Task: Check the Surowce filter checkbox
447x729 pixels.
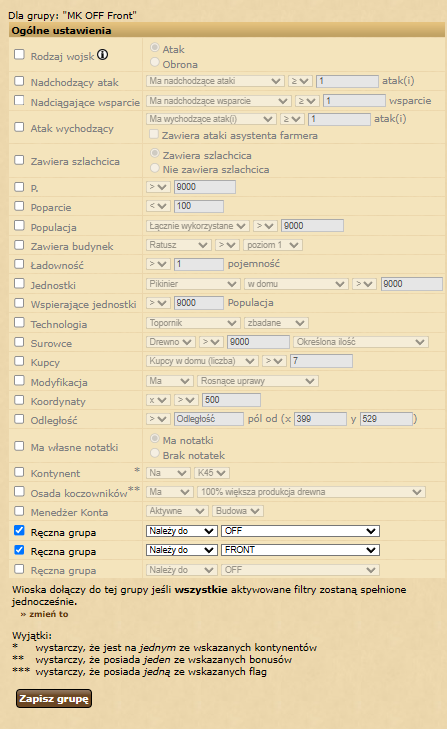Action: tap(19, 342)
